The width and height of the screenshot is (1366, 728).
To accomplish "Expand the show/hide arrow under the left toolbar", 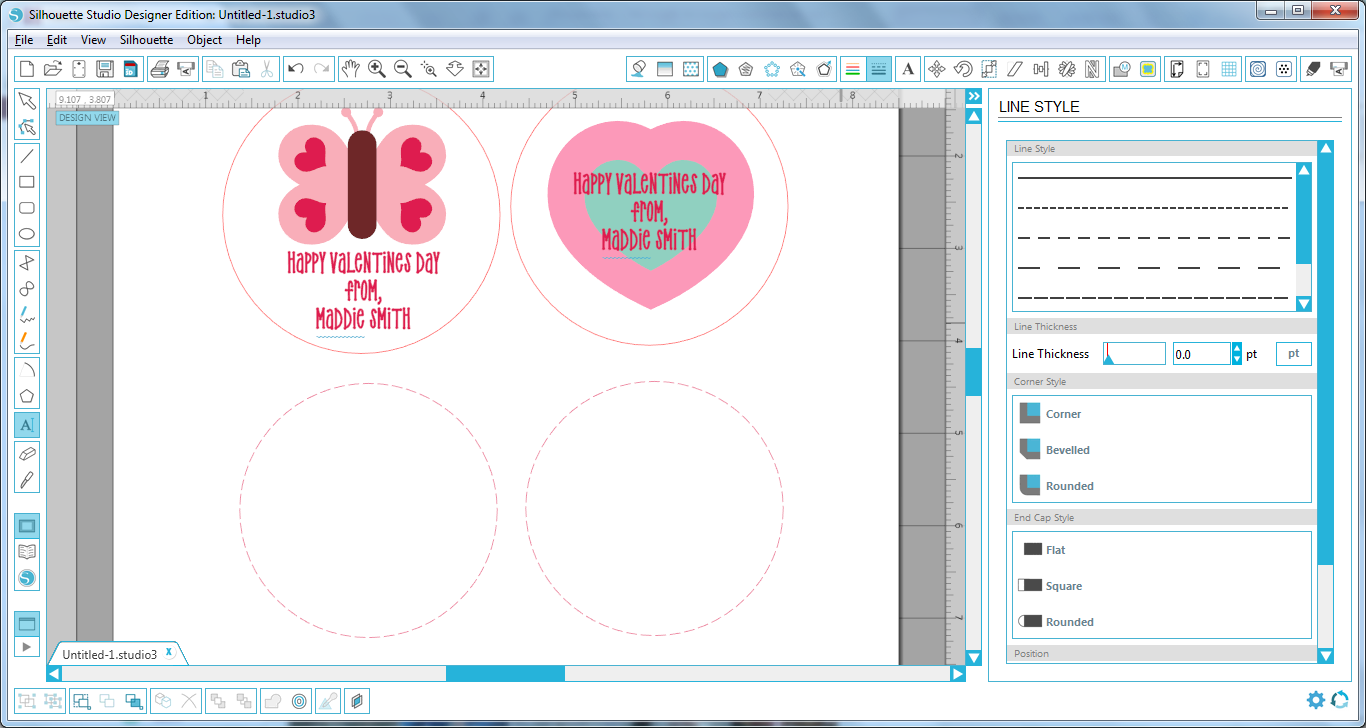I will (27, 647).
